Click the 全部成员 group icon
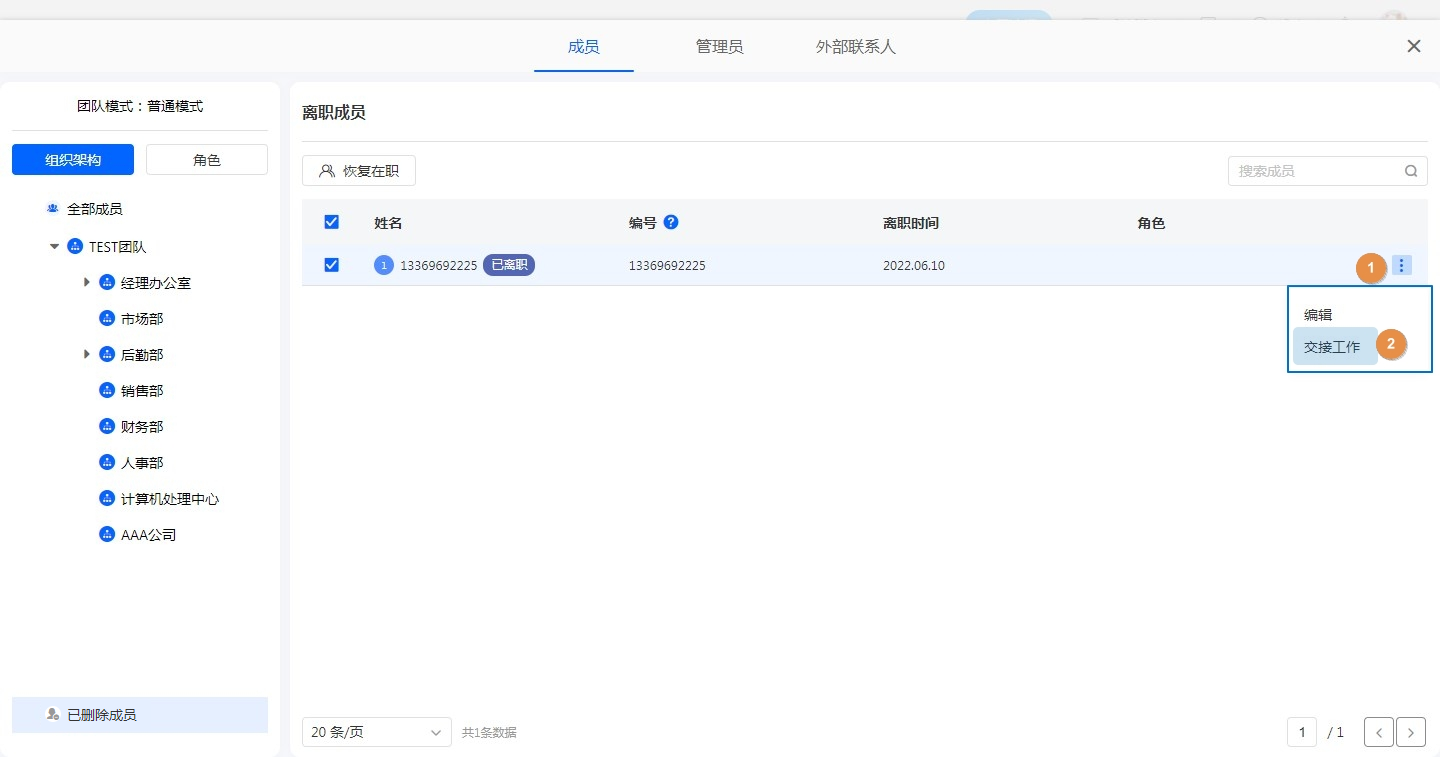The image size is (1440, 757). pos(53,209)
